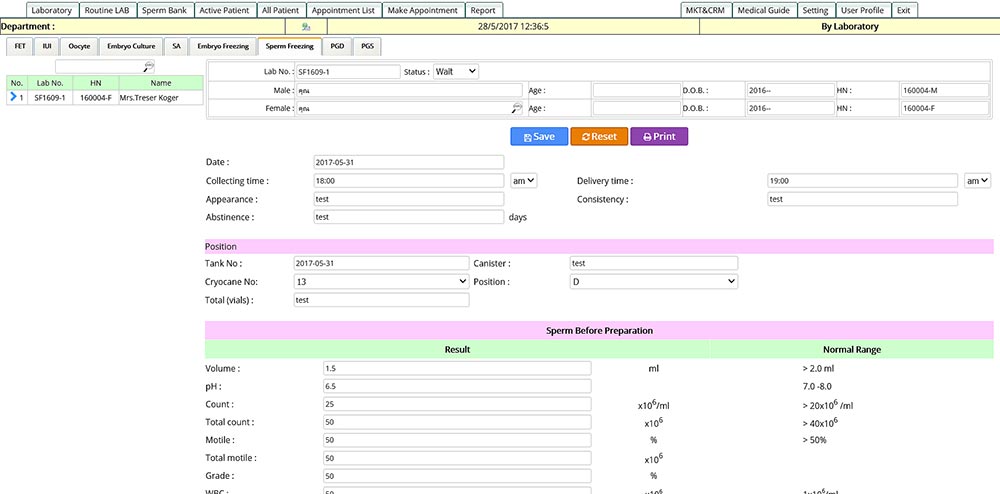Open the Laboratory menu

52,10
